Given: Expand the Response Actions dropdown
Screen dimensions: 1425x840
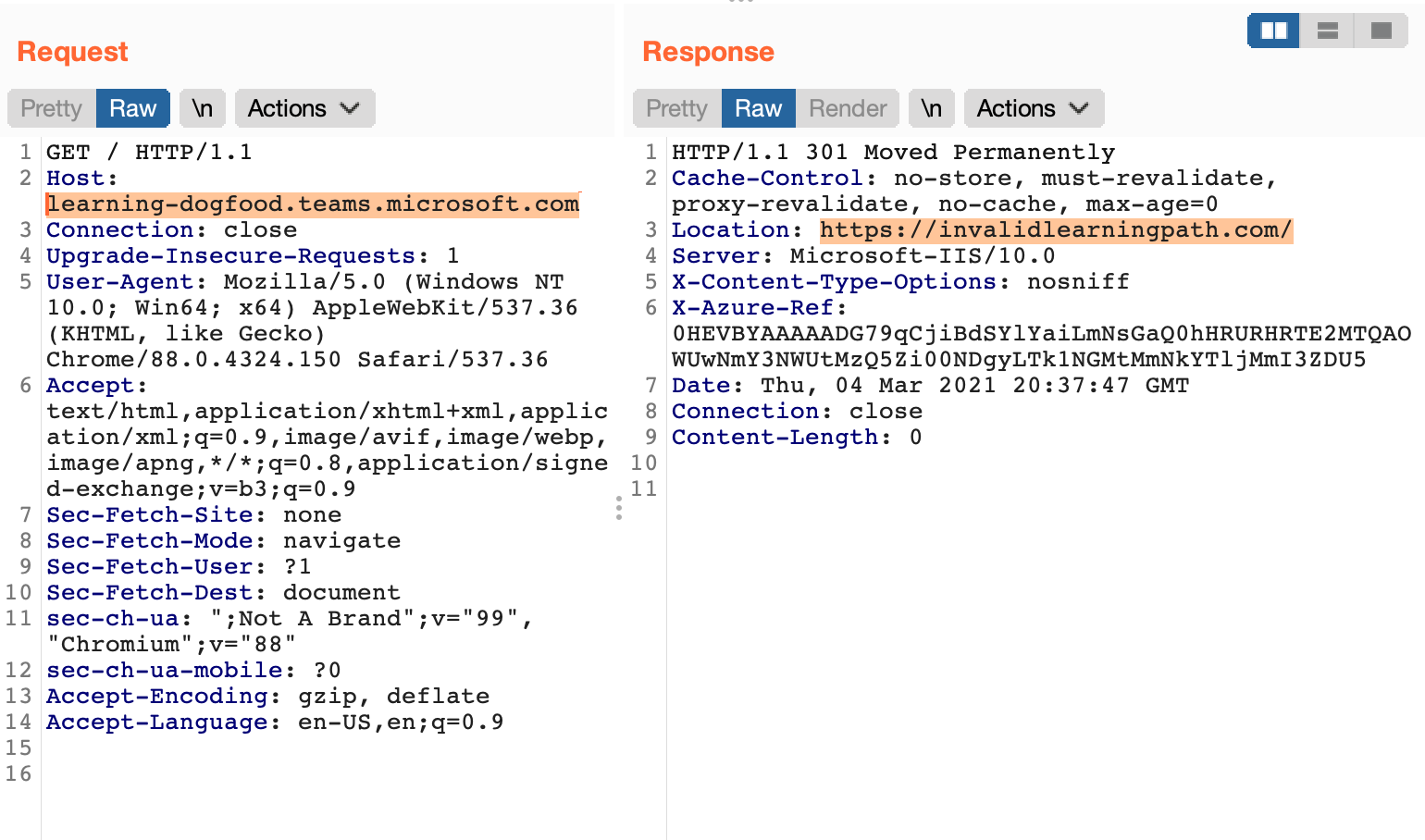Looking at the screenshot, I should point(1034,108).
